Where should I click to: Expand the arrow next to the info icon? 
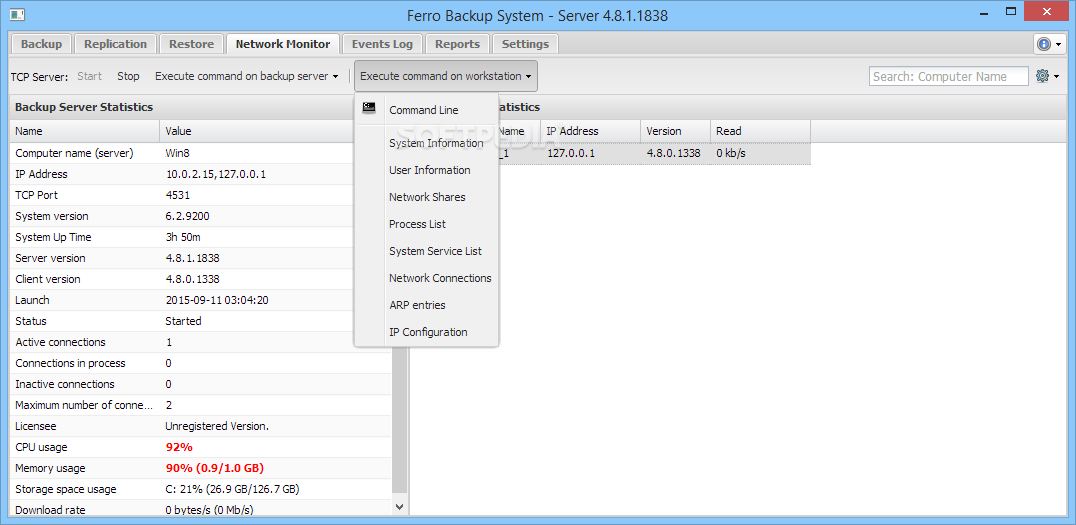(x=1059, y=45)
